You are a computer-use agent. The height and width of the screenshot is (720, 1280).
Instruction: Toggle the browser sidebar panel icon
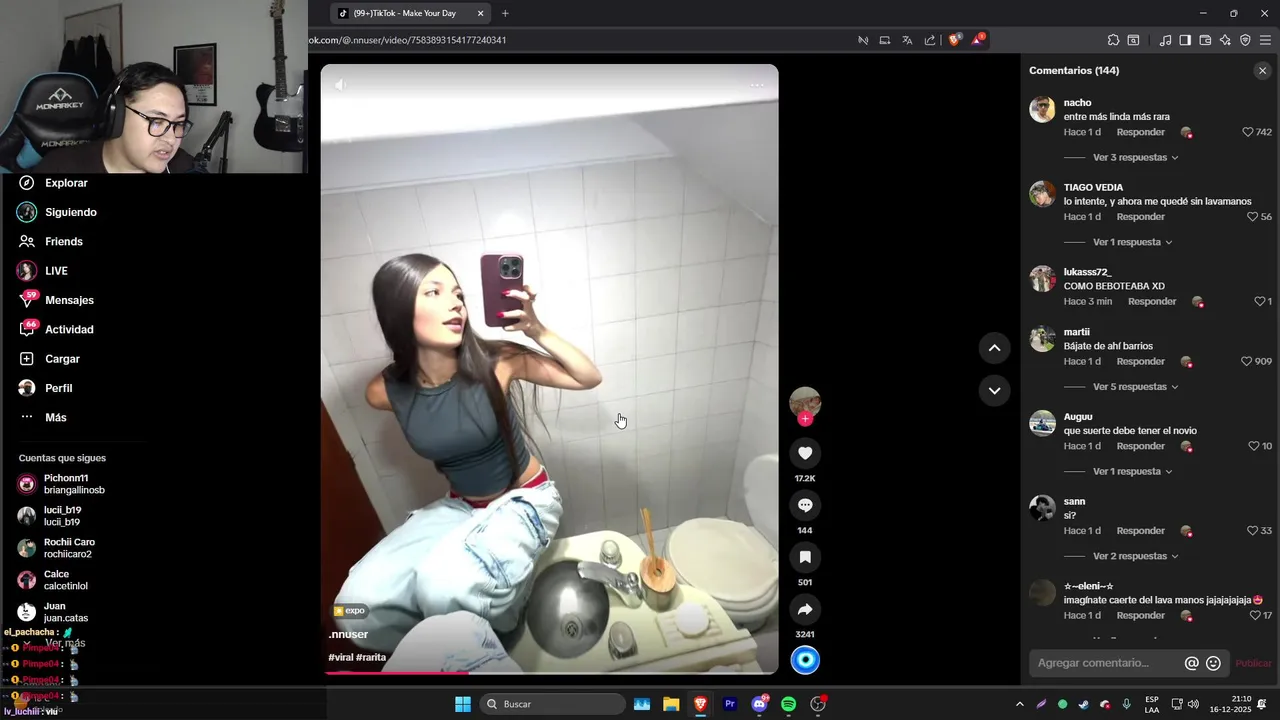[1185, 40]
